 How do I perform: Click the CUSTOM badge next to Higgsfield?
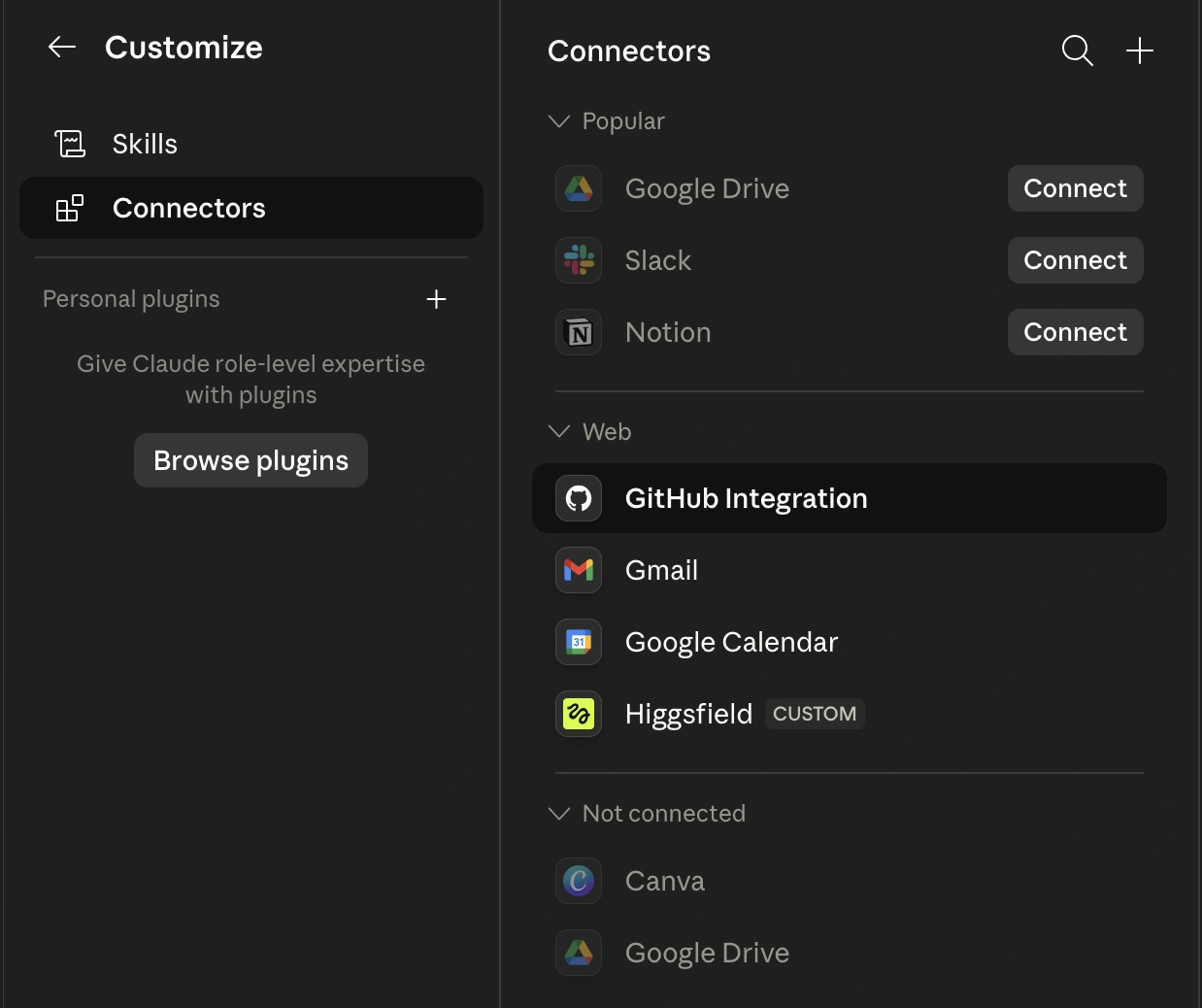[x=815, y=714]
